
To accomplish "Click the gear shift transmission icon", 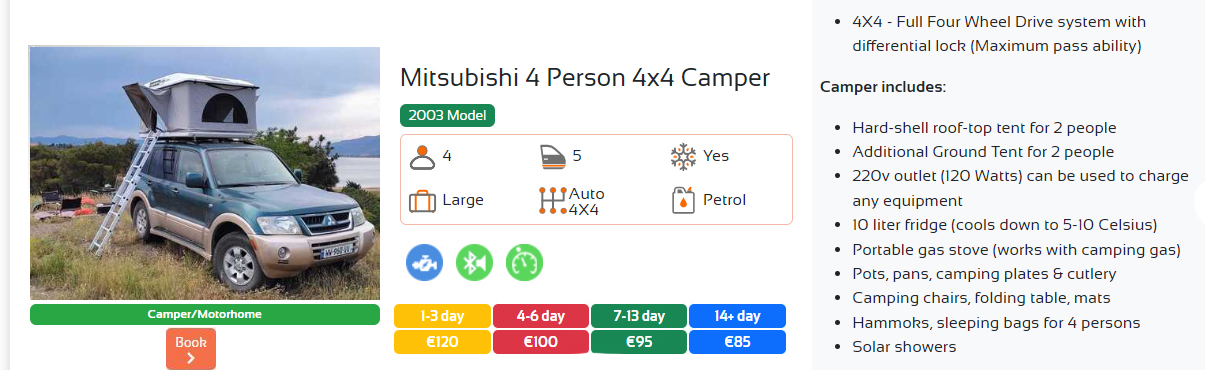I will coord(553,200).
